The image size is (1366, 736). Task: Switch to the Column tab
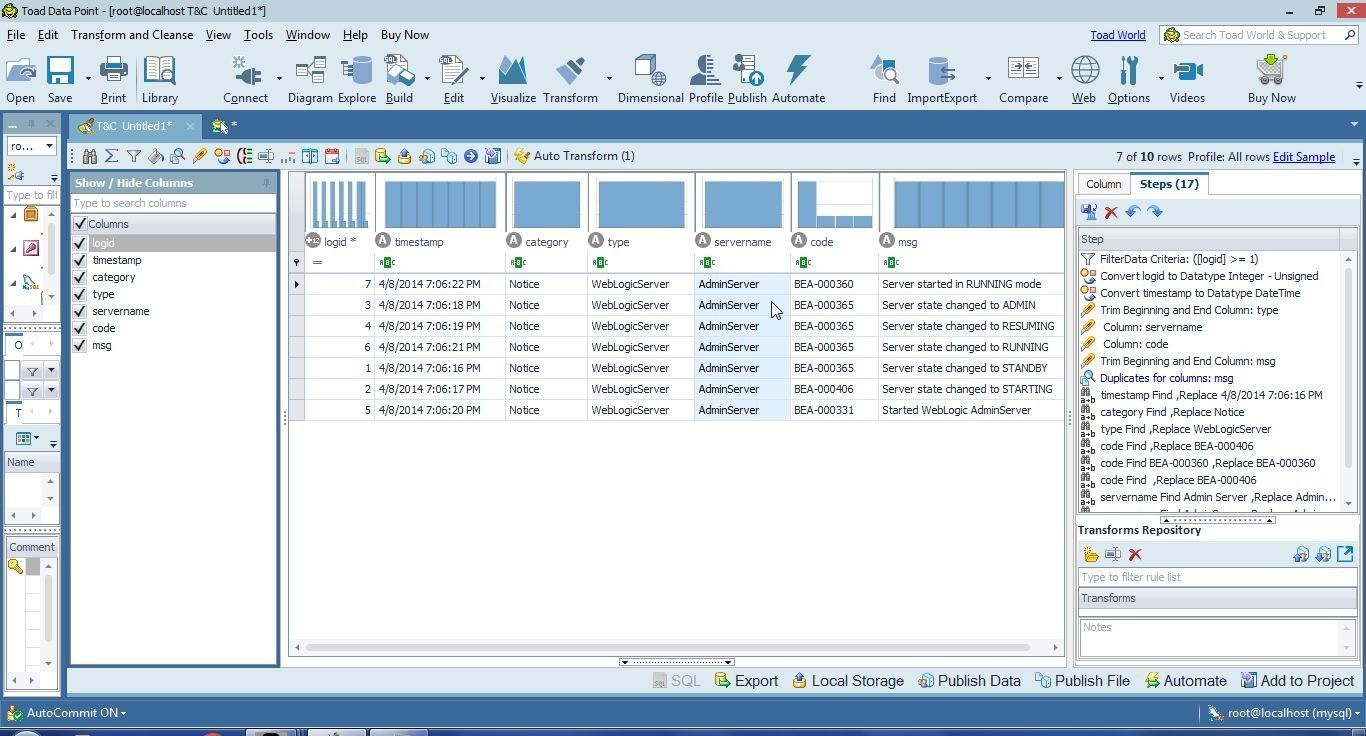tap(1104, 184)
